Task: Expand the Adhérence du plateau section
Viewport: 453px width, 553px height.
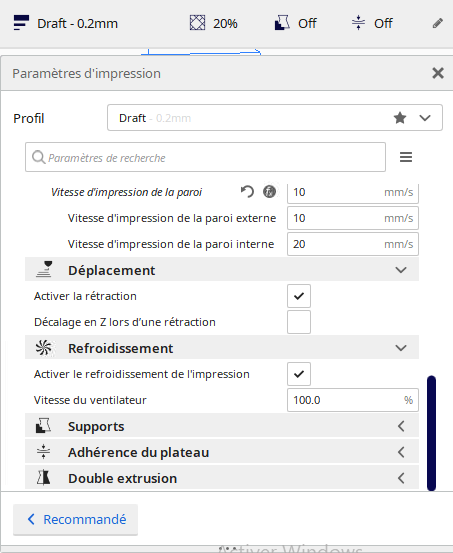Action: (x=222, y=452)
